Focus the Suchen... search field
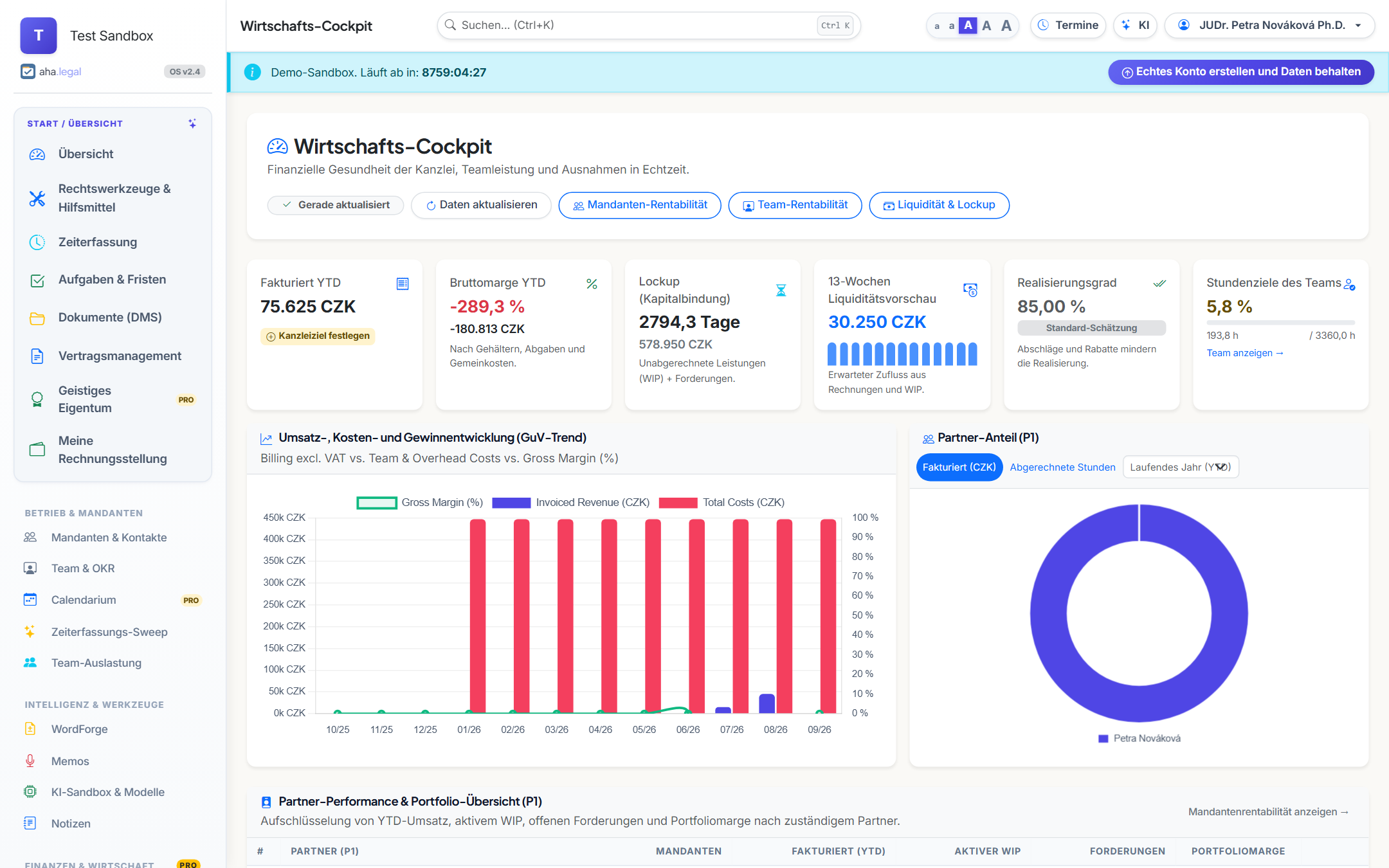Image resolution: width=1389 pixels, height=868 pixels. [x=649, y=25]
